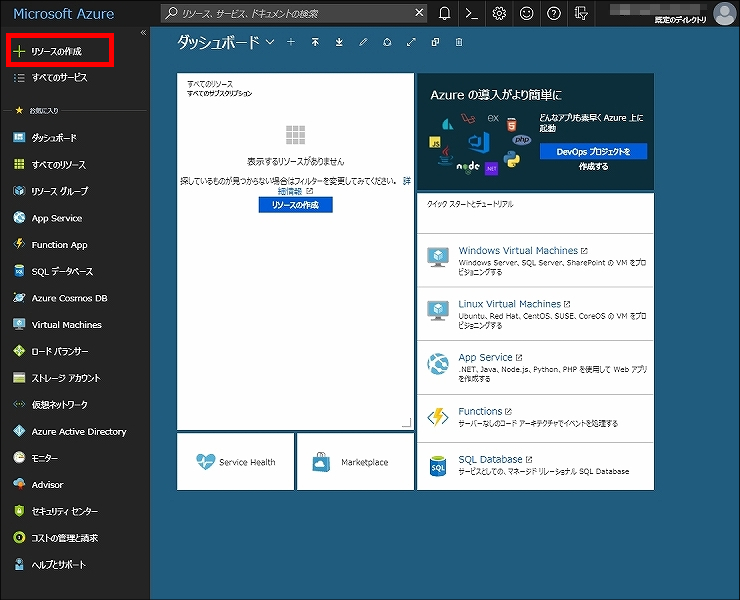Viewport: 740px width, 600px height.
Task: Open SQL Database quickstart link
Action: coord(490,459)
